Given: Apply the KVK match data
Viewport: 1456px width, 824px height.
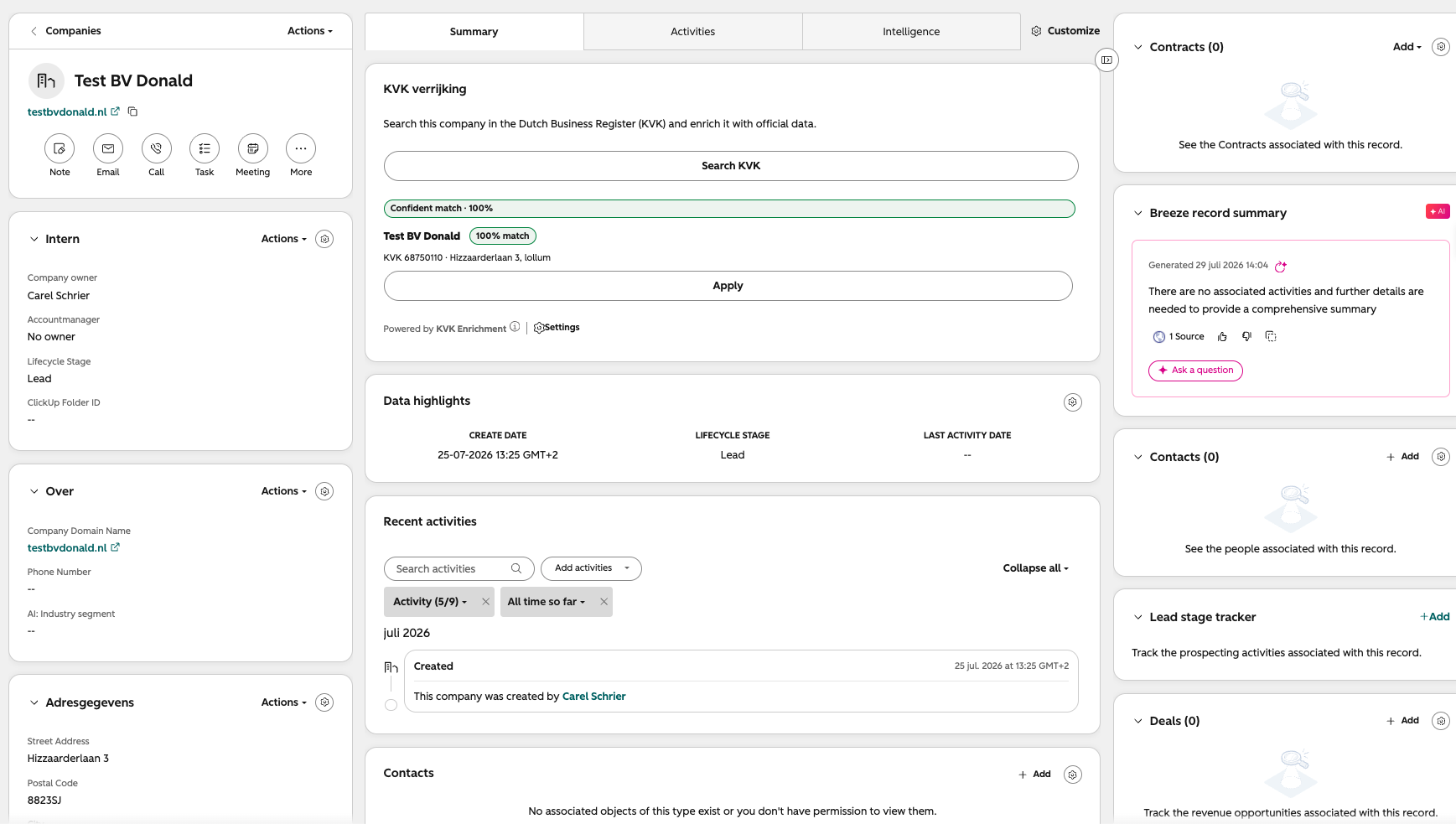Looking at the screenshot, I should point(728,286).
